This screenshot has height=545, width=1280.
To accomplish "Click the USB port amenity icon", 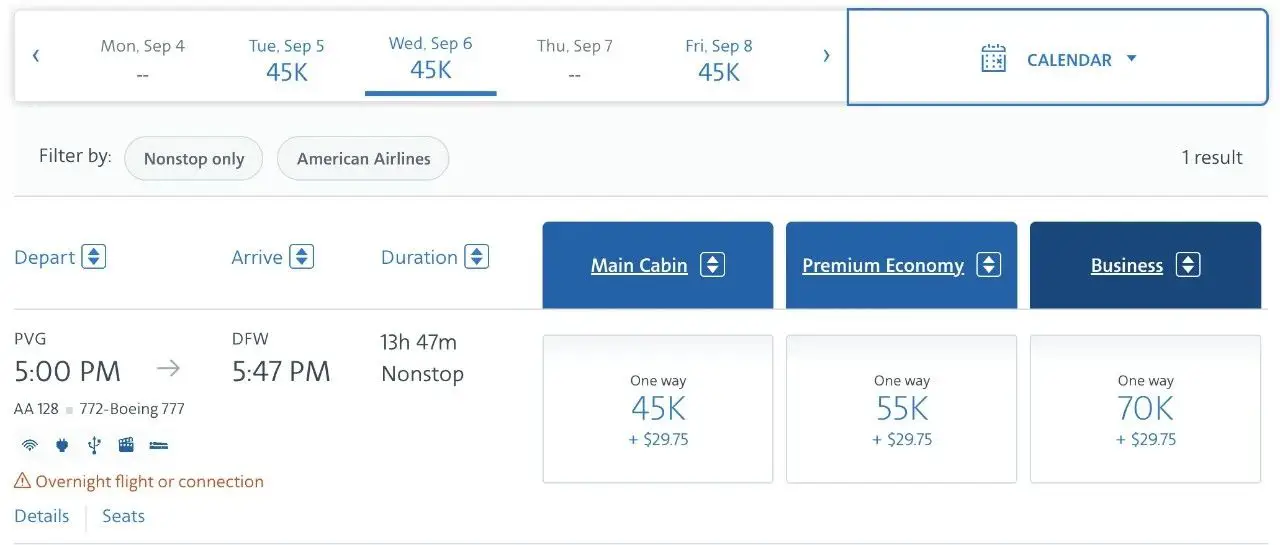I will pos(94,445).
